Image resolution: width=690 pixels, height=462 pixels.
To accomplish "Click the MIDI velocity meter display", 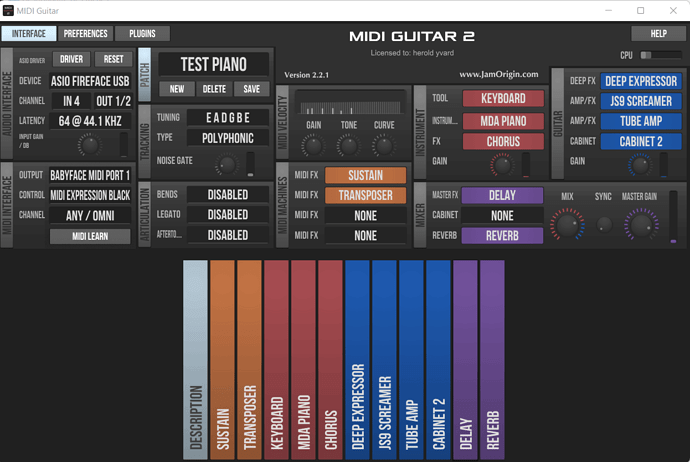I will pos(351,103).
